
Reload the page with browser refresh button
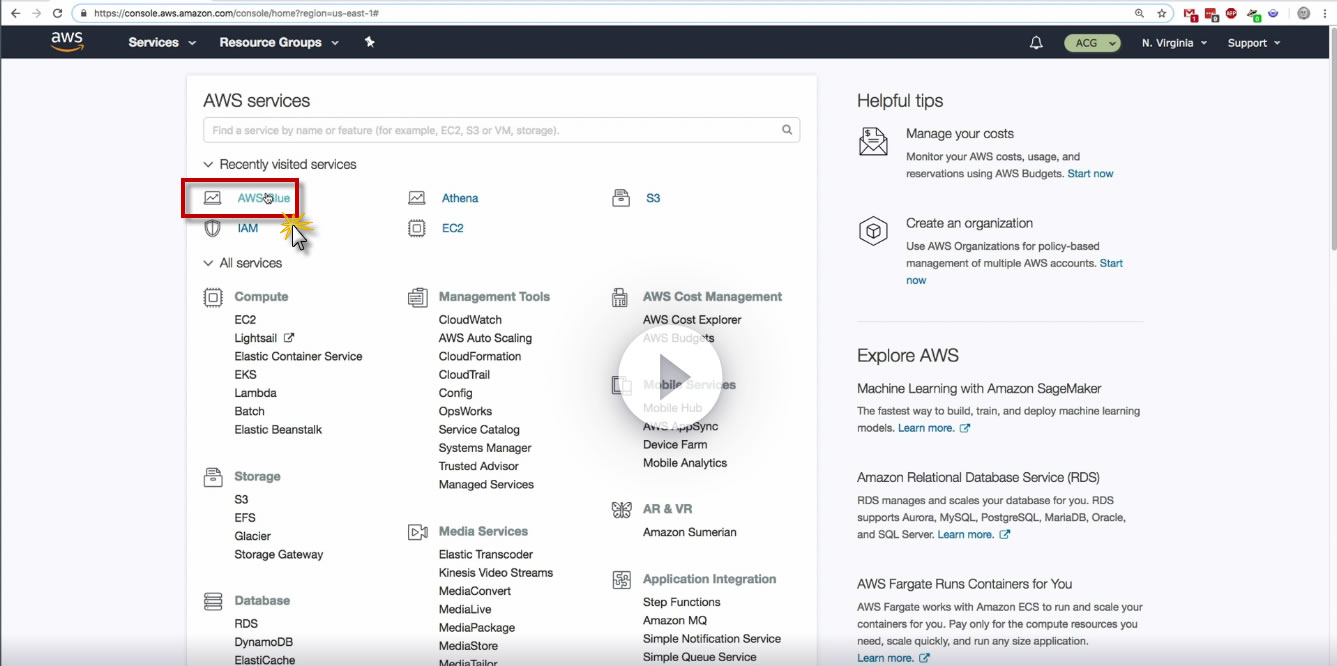[57, 13]
